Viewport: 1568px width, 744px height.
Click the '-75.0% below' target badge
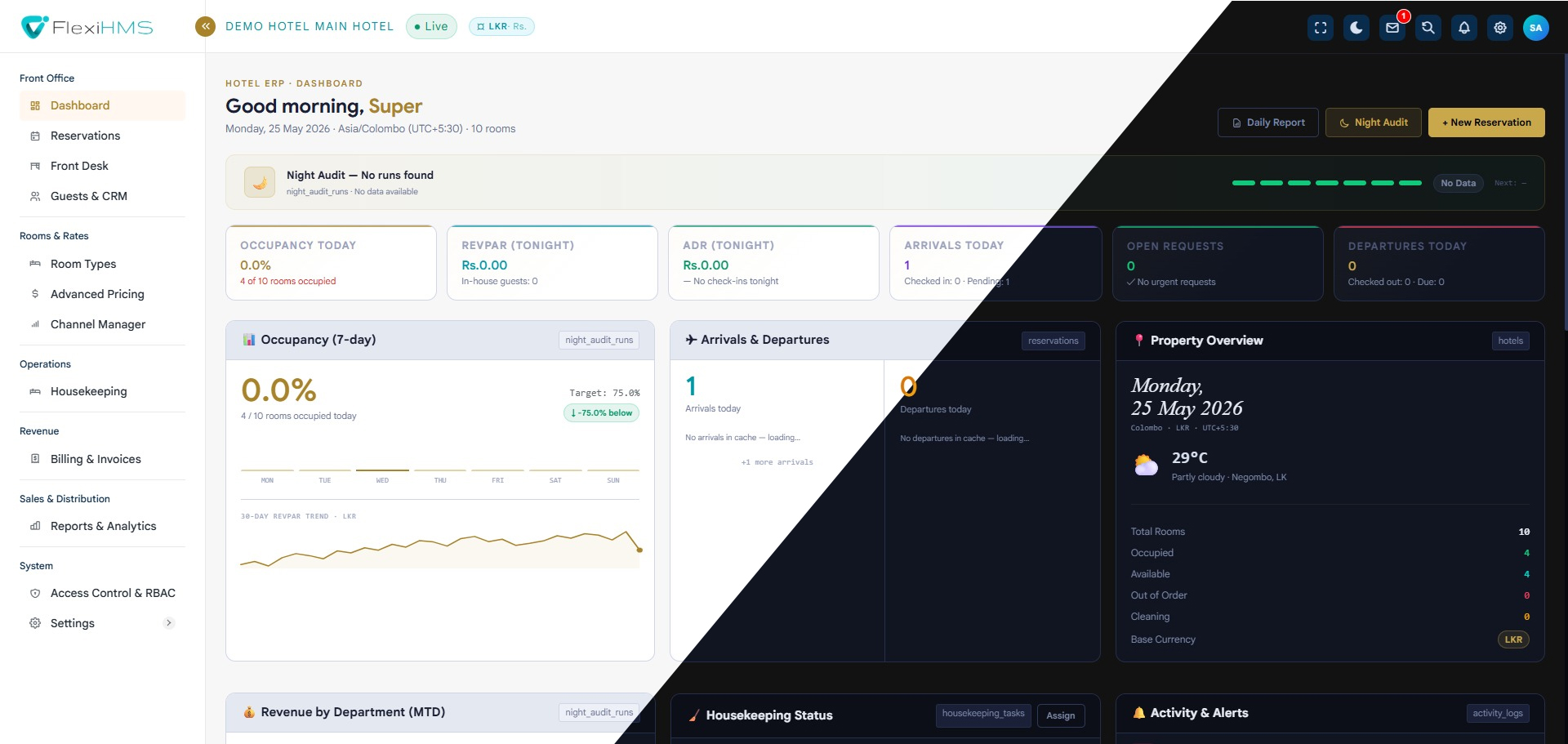602,412
